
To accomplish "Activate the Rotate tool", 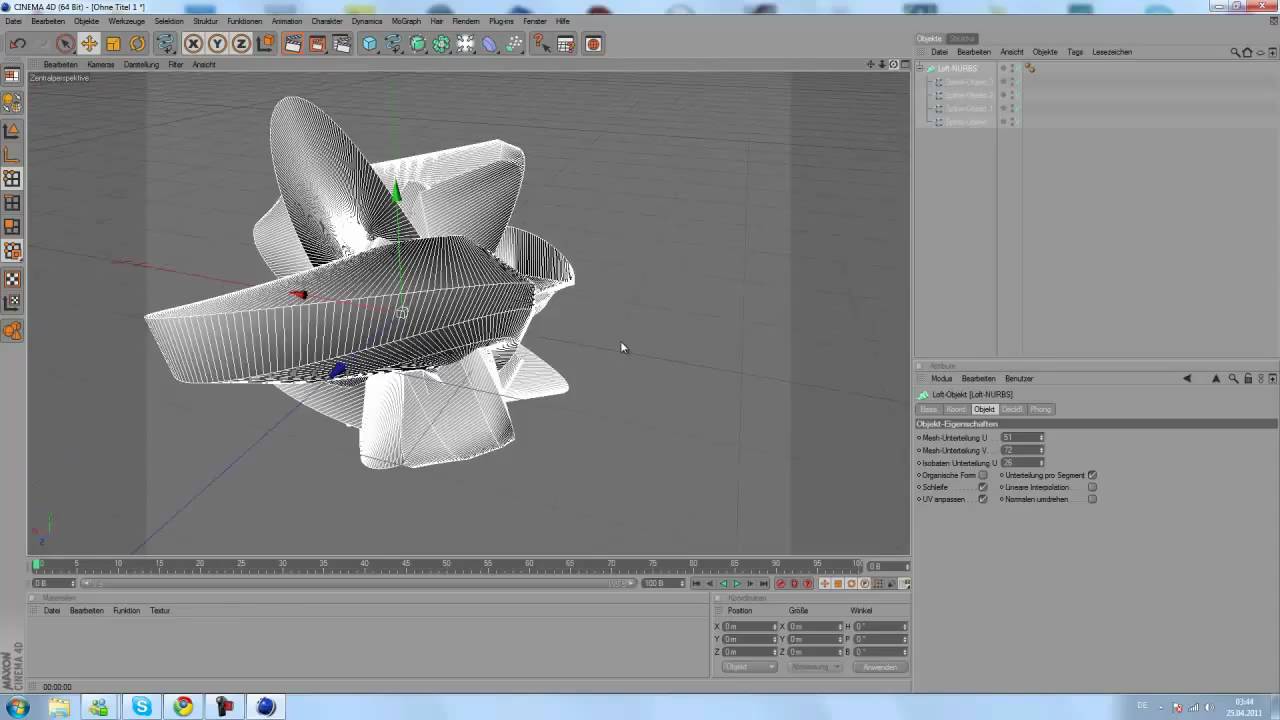I will click(137, 44).
